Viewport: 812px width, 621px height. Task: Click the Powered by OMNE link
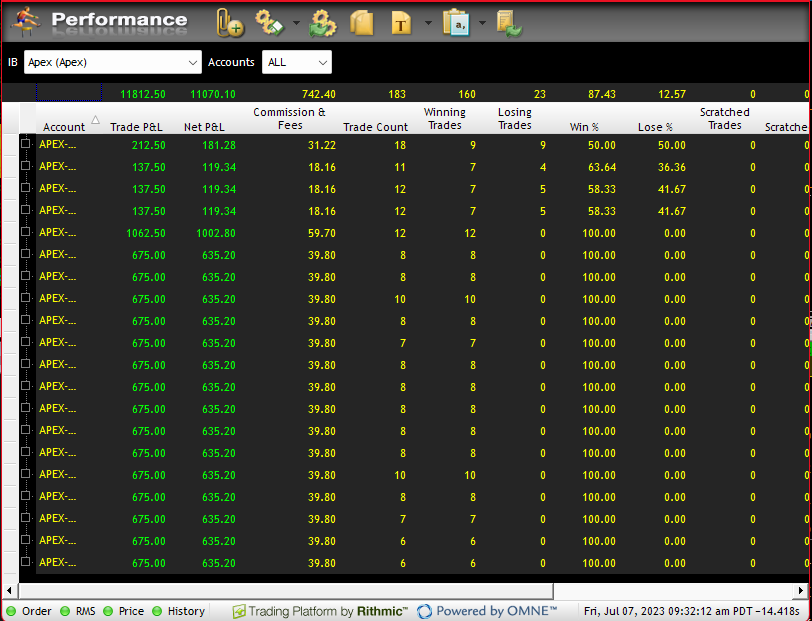486,611
